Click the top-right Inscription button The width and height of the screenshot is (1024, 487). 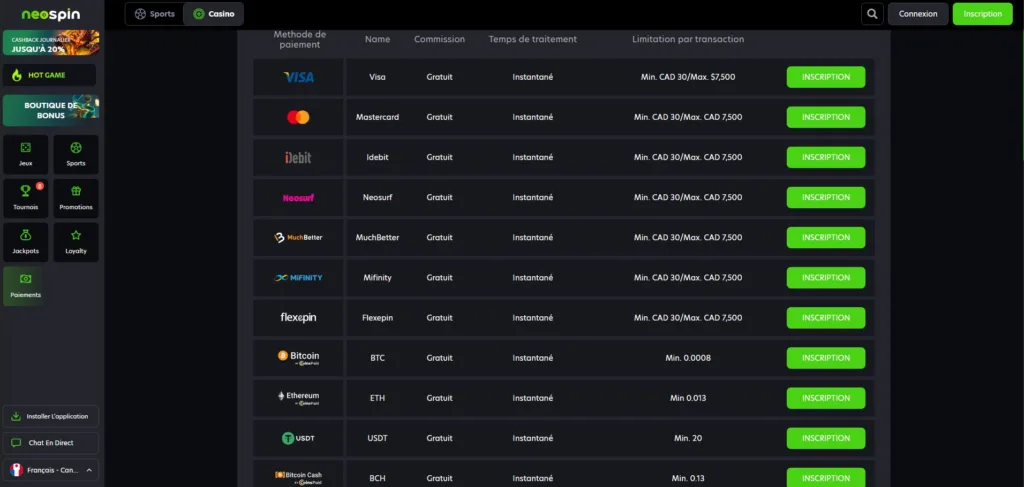[982, 14]
